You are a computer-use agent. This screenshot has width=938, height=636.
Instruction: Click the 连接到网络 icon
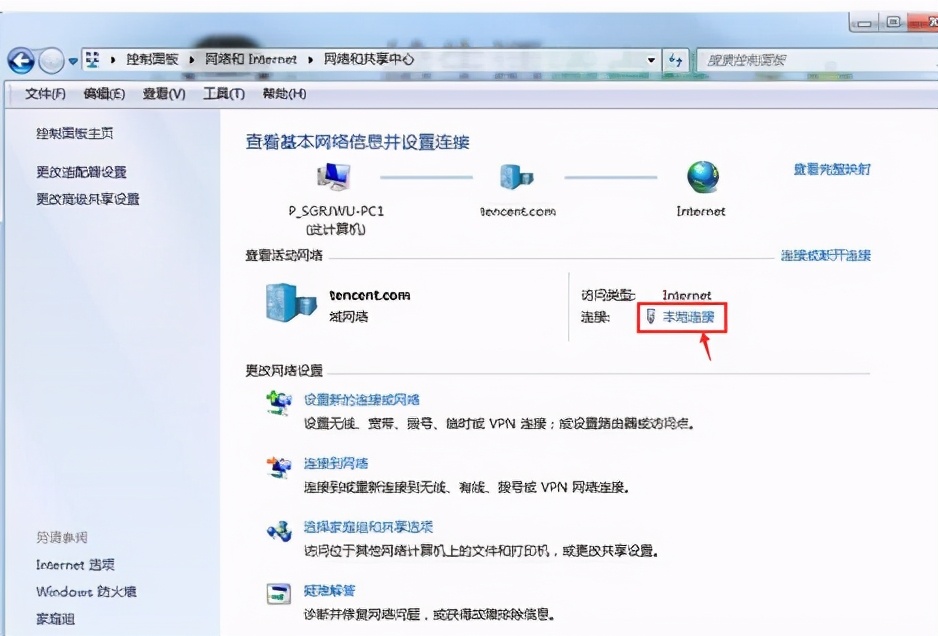(279, 463)
